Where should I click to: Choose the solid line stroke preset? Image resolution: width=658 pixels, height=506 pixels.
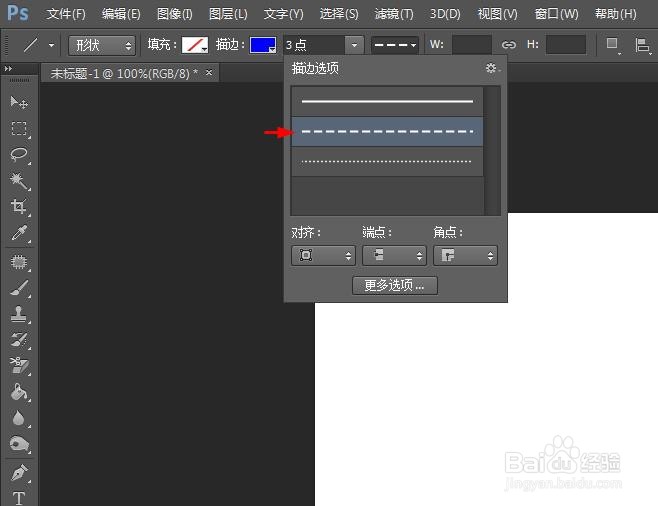[x=387, y=101]
